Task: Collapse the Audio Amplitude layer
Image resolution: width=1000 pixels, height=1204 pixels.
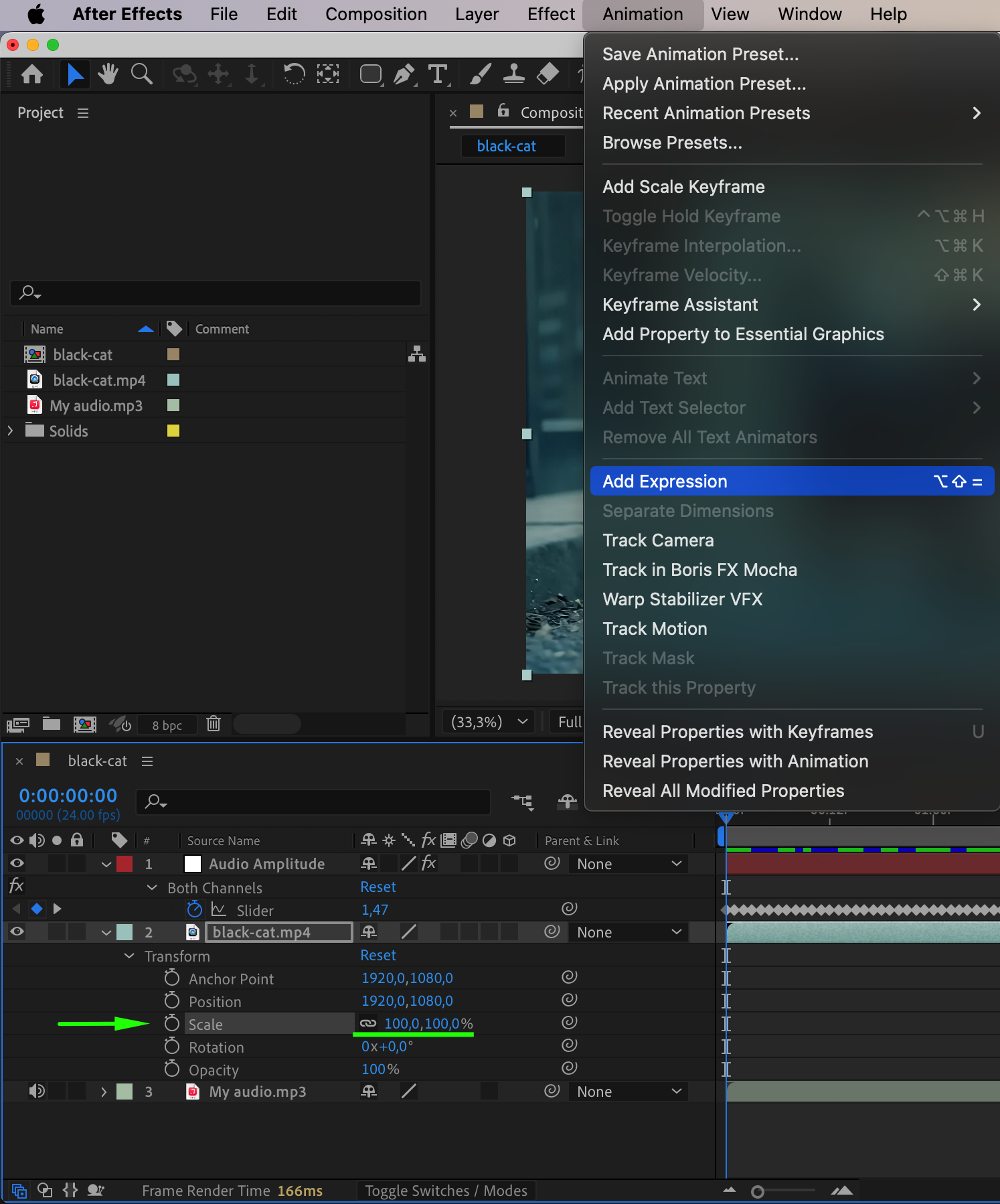Action: point(106,864)
